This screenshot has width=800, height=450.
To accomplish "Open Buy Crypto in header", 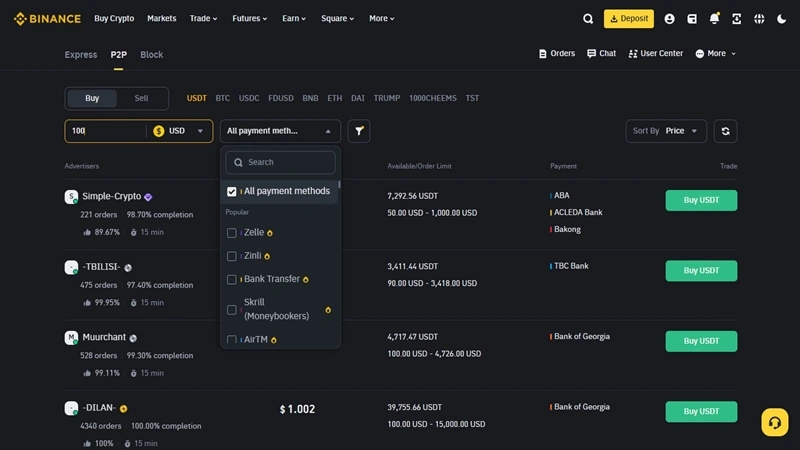I will coord(114,18).
